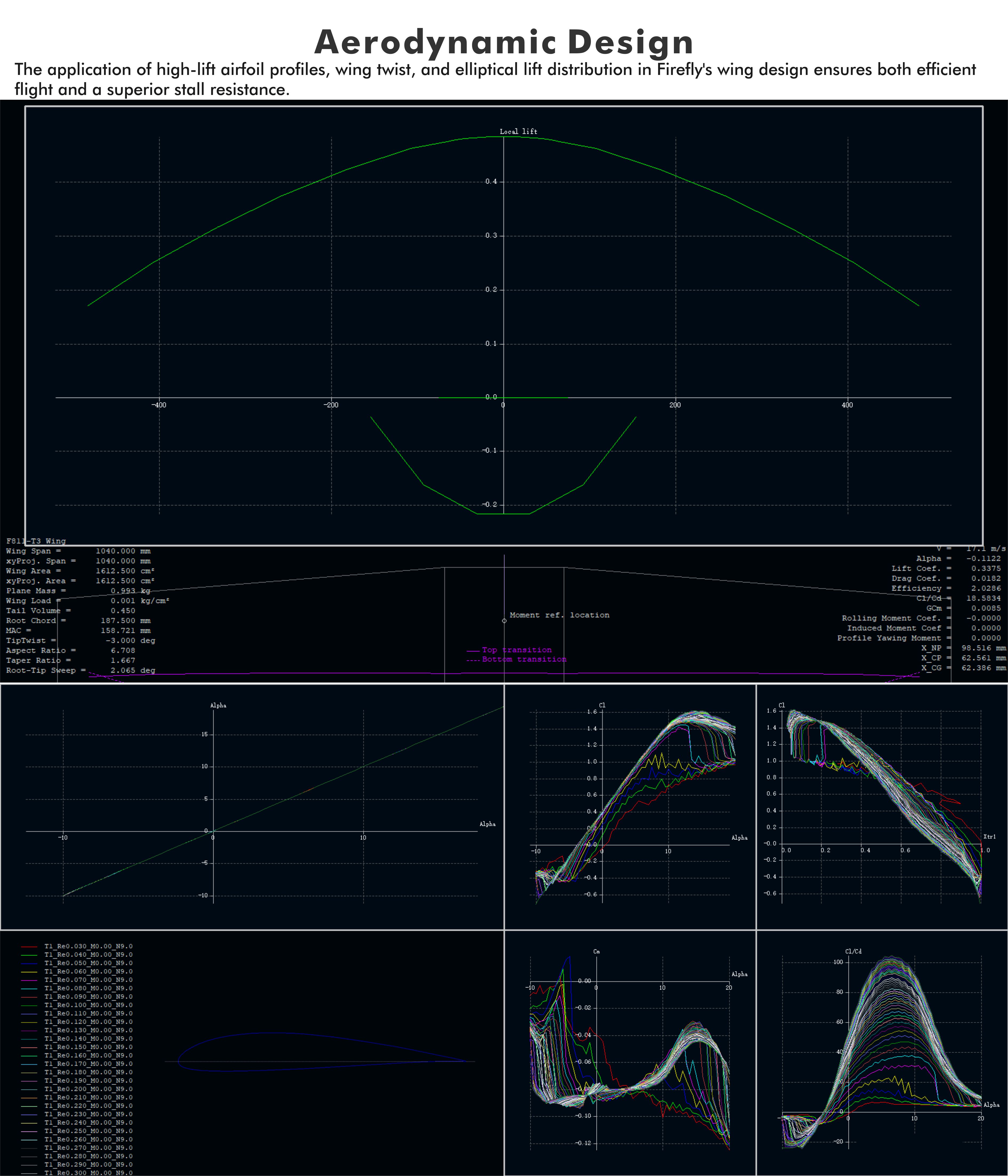The height and width of the screenshot is (1176, 1008).
Task: Click the 0.4 tick on Local lift axis
Action: [x=491, y=182]
